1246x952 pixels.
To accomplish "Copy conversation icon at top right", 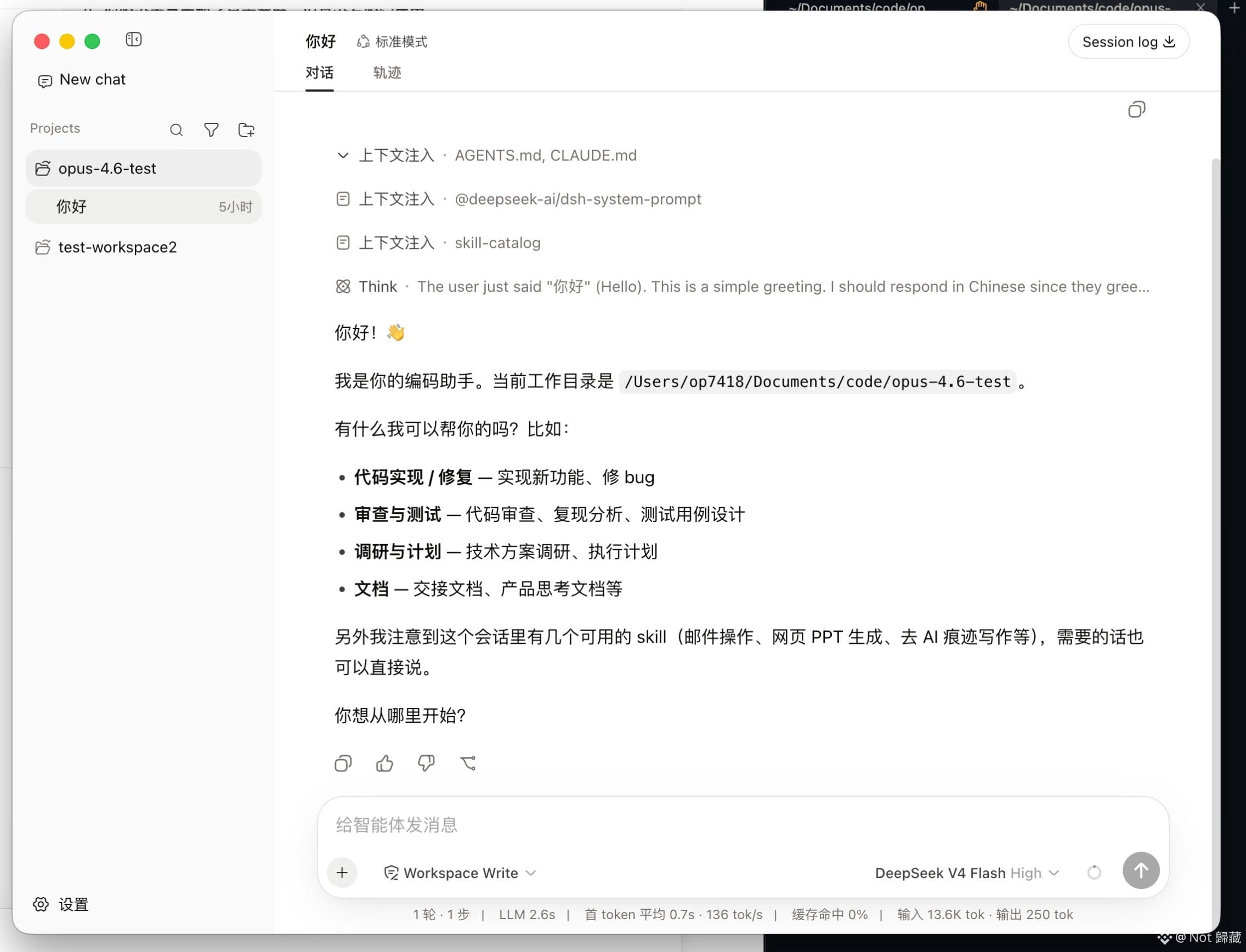I will (1137, 109).
